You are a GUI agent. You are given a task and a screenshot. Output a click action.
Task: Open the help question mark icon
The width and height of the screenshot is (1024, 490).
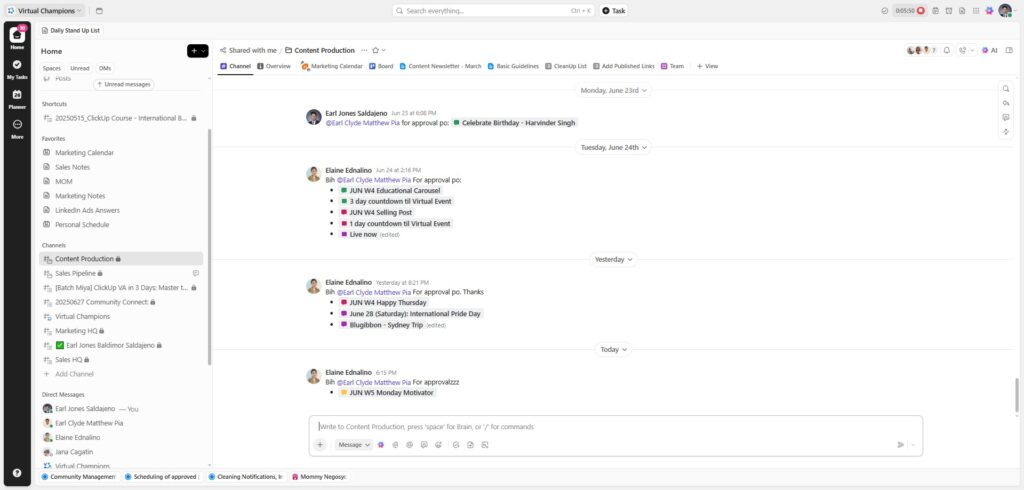coord(17,472)
